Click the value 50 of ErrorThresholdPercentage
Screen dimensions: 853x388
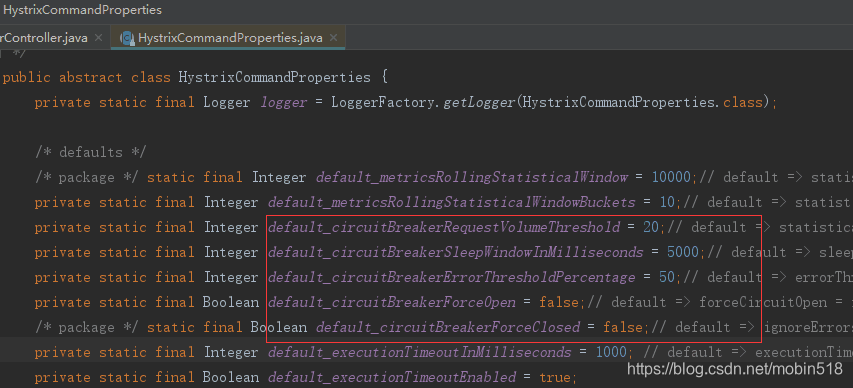coord(667,278)
